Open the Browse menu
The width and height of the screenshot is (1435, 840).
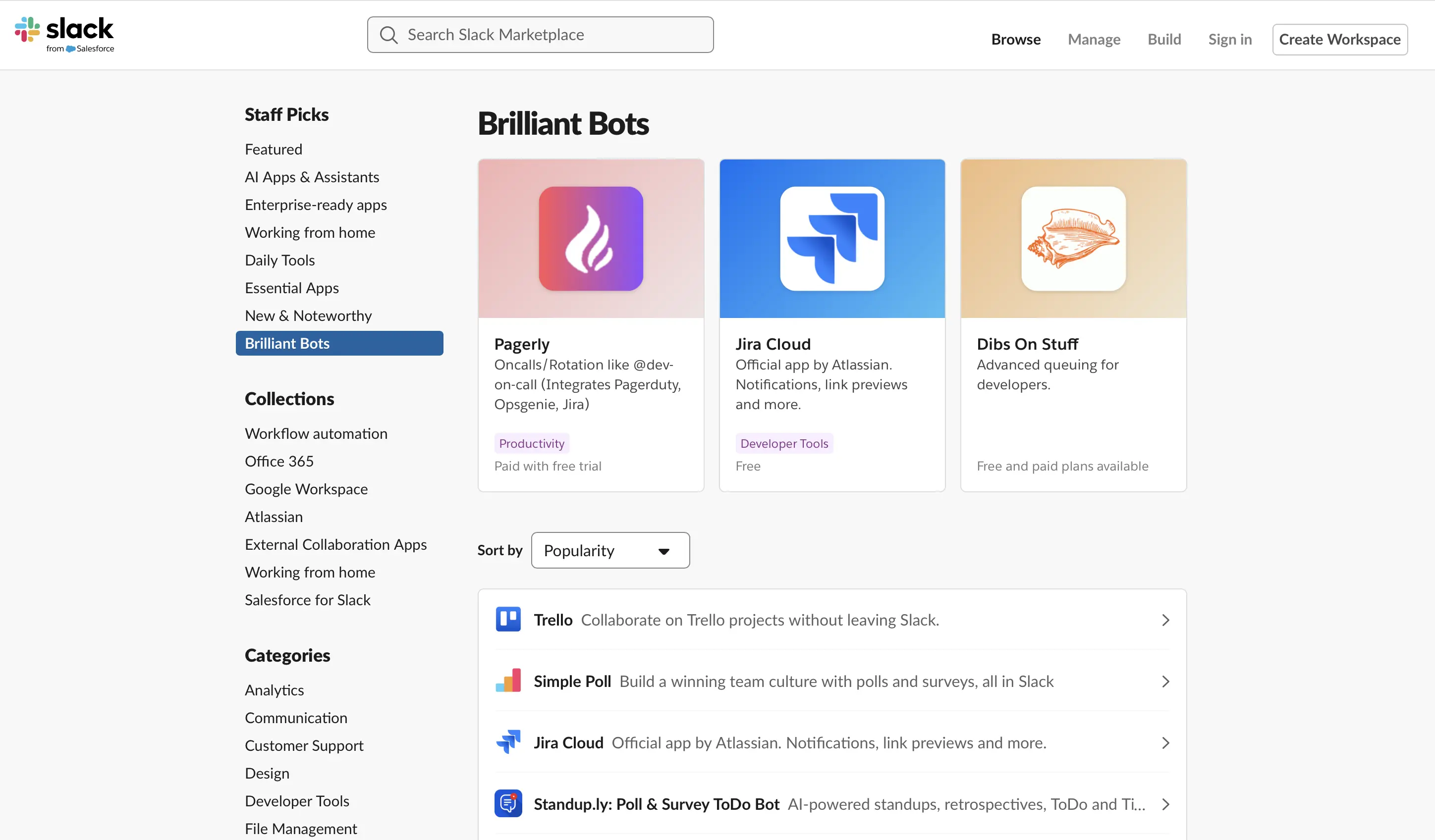[1016, 39]
